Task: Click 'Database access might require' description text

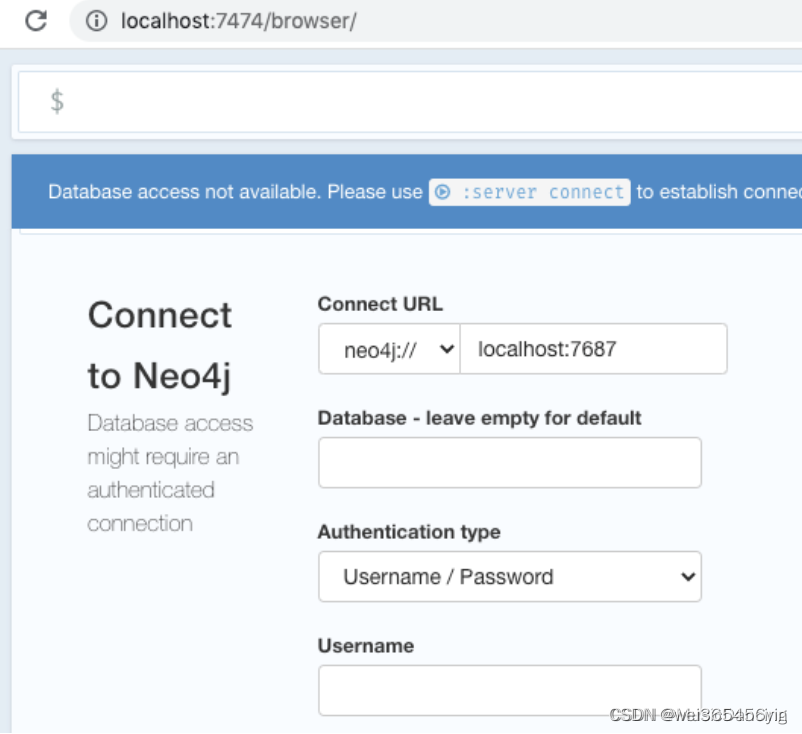Action: pos(170,473)
